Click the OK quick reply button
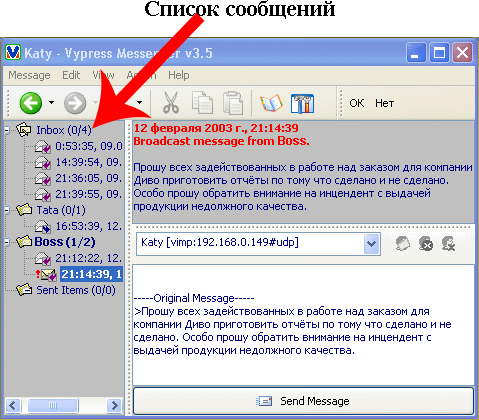 (x=357, y=103)
